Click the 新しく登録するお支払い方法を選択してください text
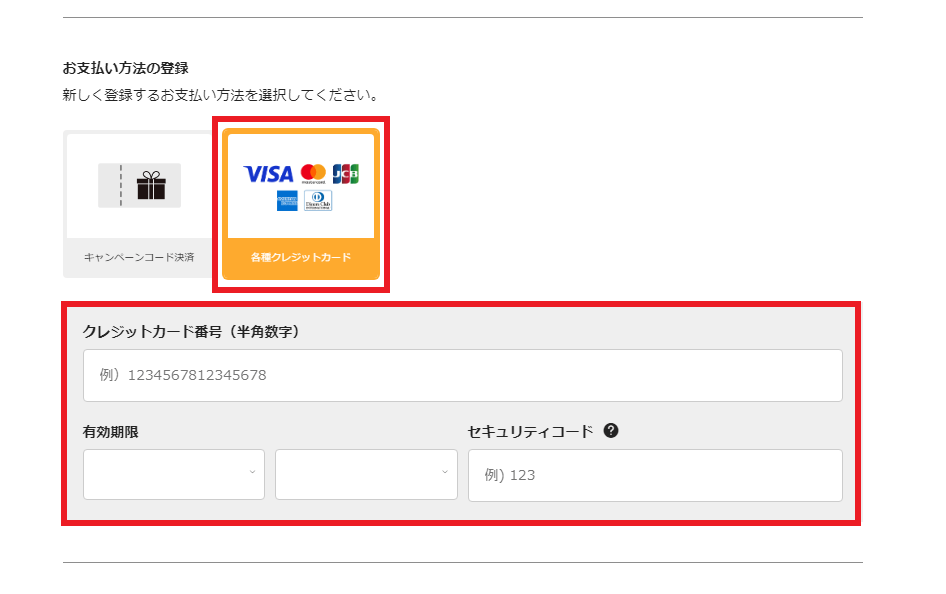The height and width of the screenshot is (594, 946). (x=221, y=95)
